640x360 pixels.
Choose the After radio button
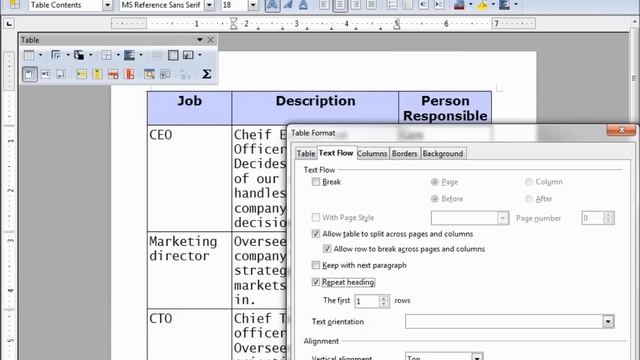click(x=529, y=199)
